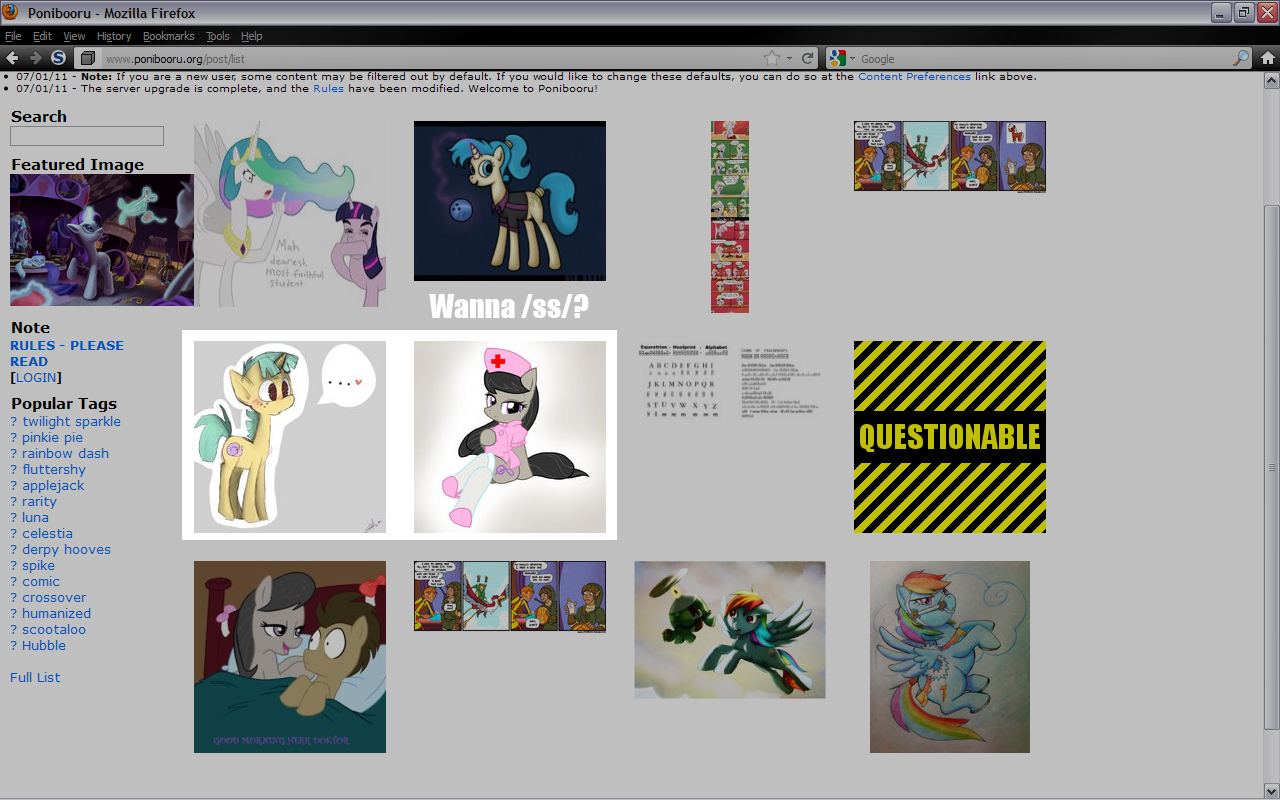This screenshot has width=1280, height=800.
Task: Click the question mark beside Hubble
Action: tap(14, 645)
